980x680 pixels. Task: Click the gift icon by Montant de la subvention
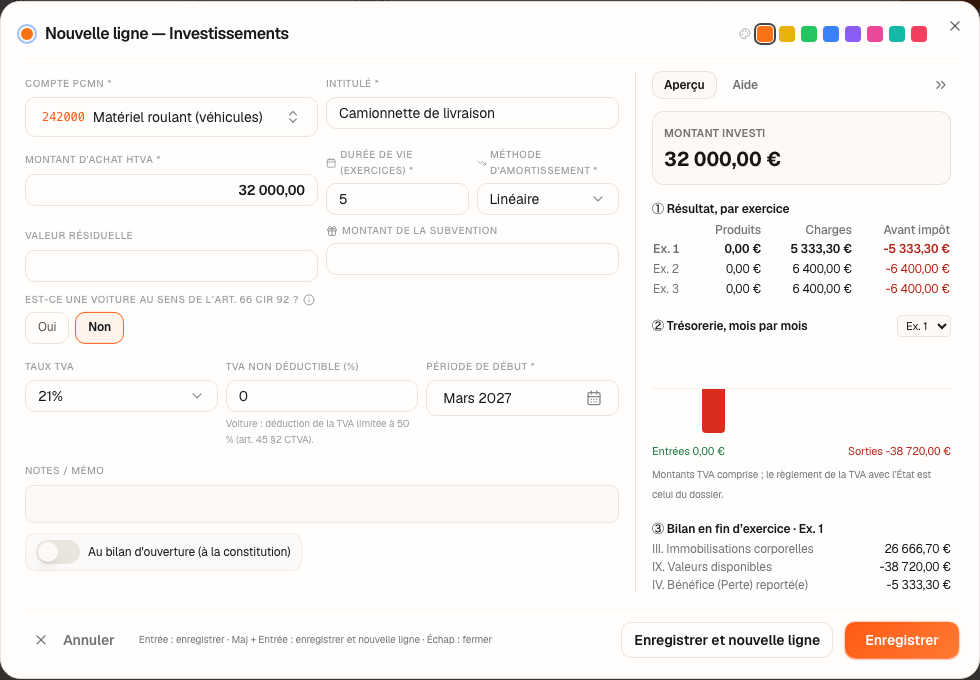click(332, 231)
